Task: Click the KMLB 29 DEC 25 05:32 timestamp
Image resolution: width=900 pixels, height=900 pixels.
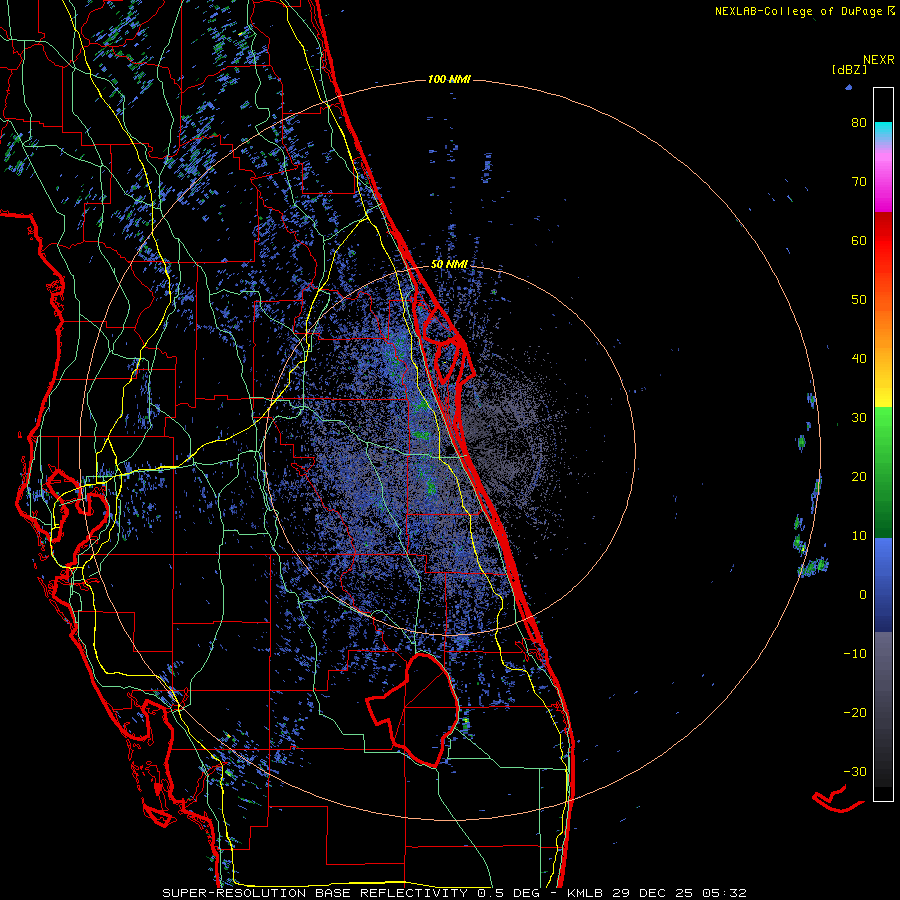Action: (x=657, y=893)
